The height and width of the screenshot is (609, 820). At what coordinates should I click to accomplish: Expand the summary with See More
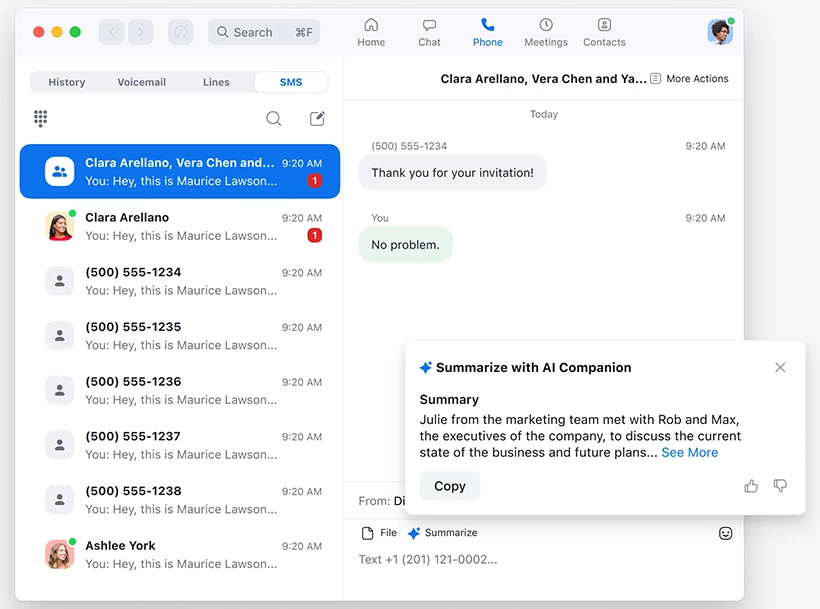[x=690, y=452]
